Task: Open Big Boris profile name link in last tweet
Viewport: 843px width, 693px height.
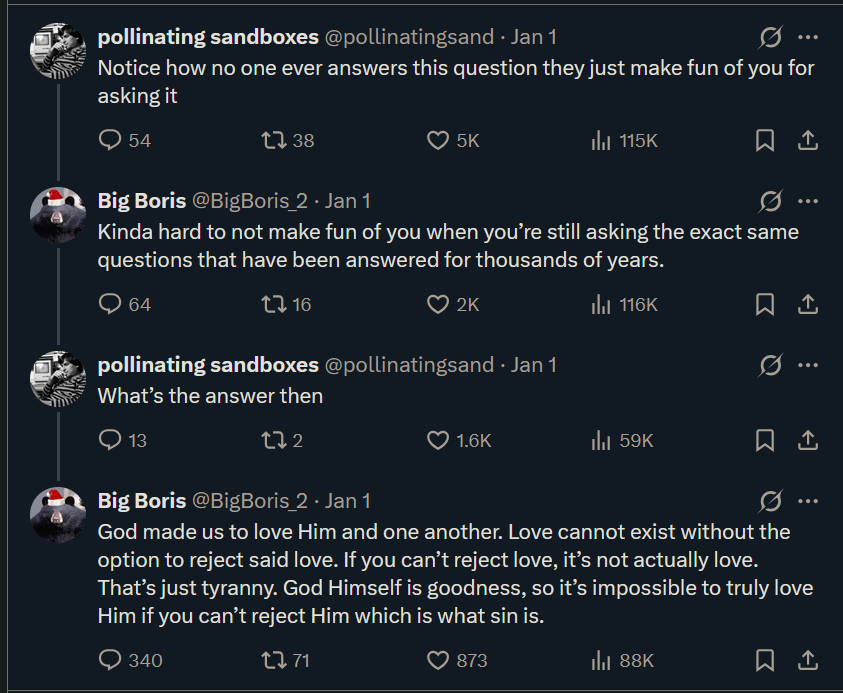Action: 141,500
